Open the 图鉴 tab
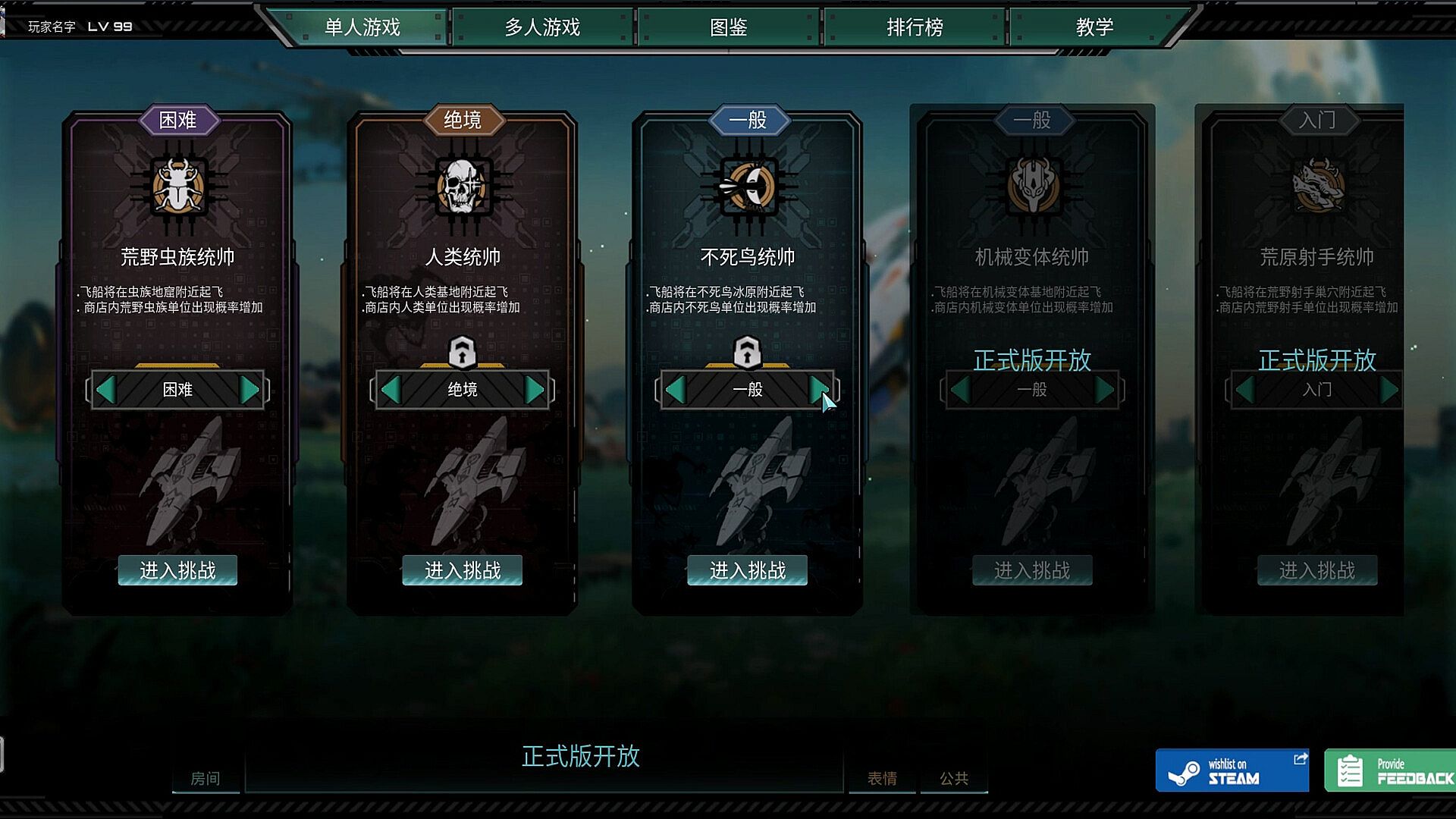The image size is (1456, 819). pyautogui.click(x=729, y=27)
